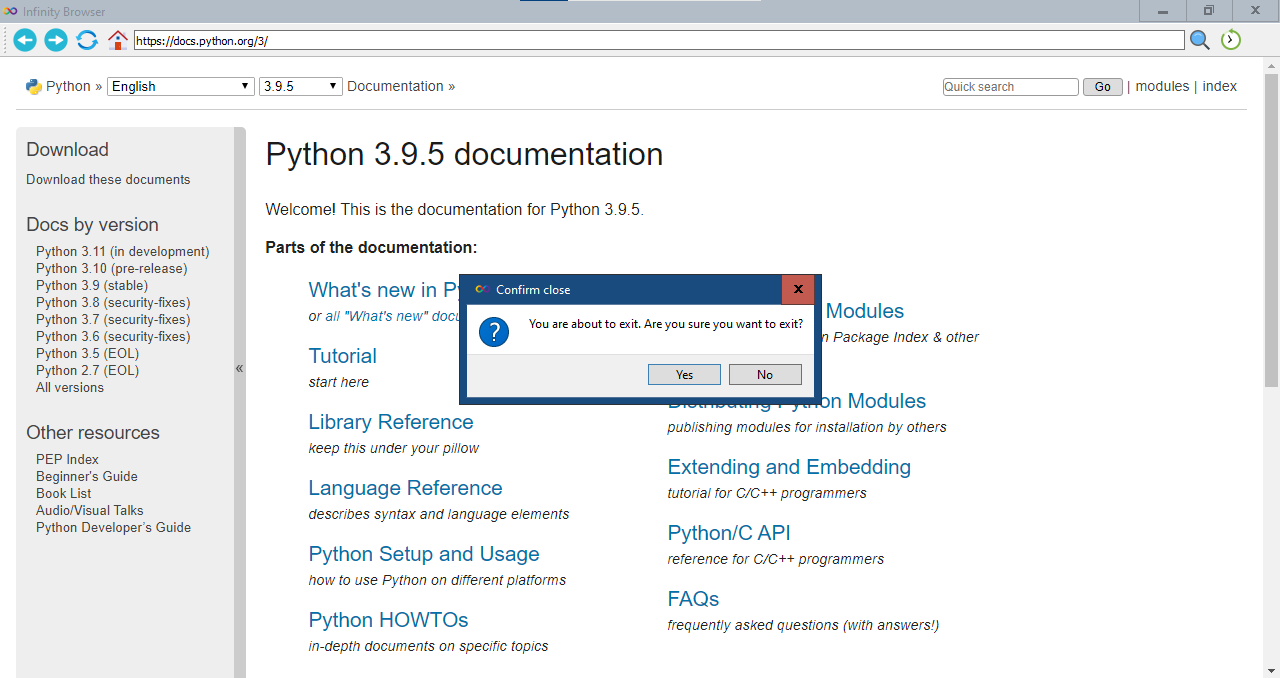Click the green circular icon beside search
1280x678 pixels.
1231,40
